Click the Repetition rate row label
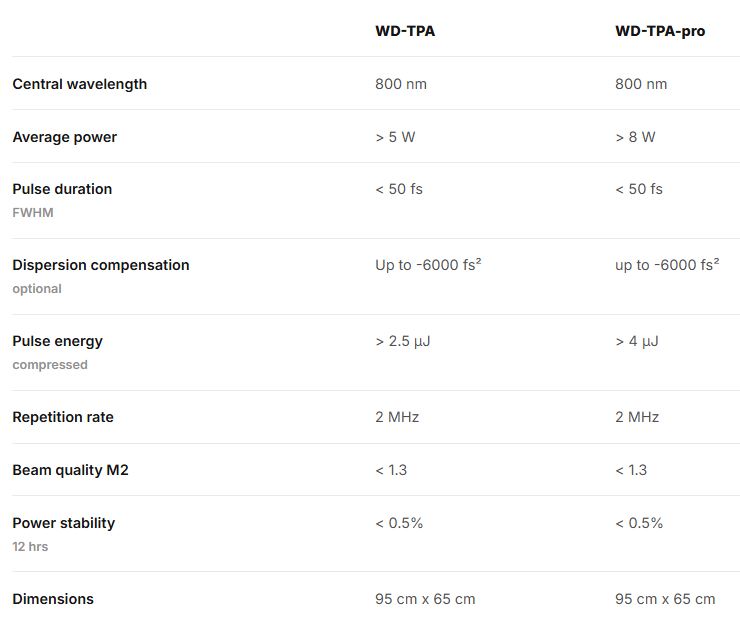This screenshot has height=627, width=740. coord(64,417)
